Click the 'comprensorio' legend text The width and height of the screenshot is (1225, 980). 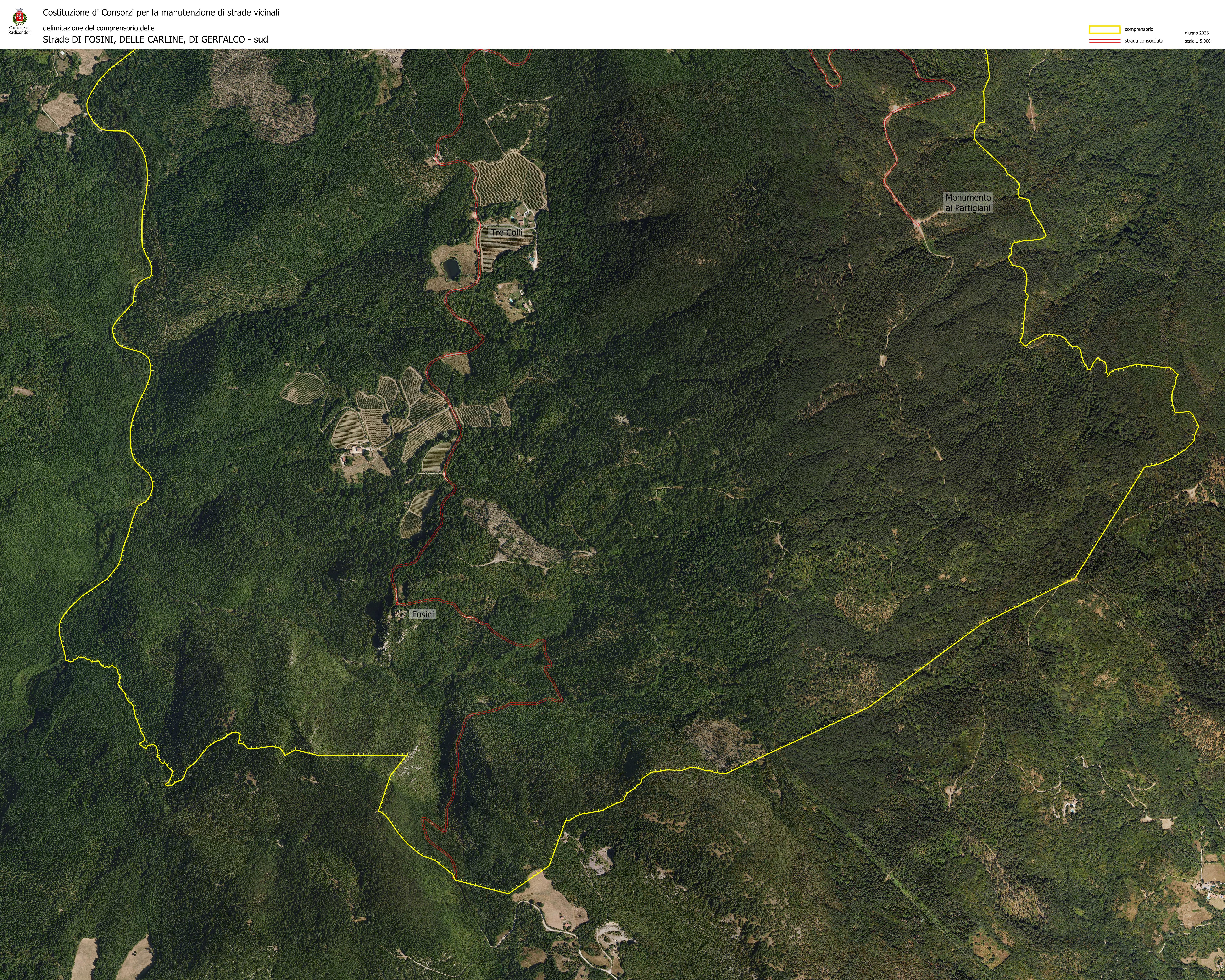pos(1139,29)
